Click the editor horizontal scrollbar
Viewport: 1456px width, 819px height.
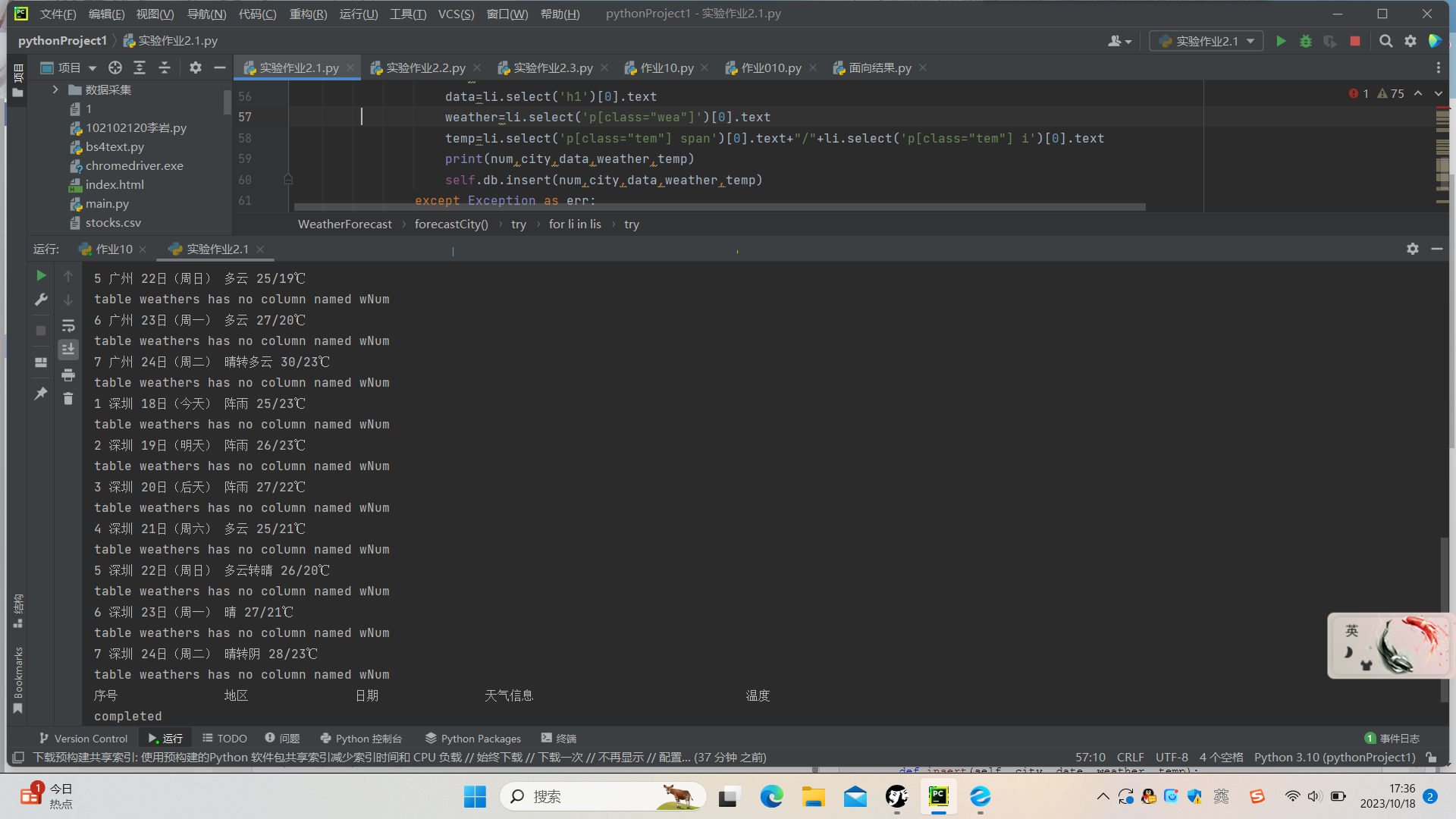tap(719, 206)
